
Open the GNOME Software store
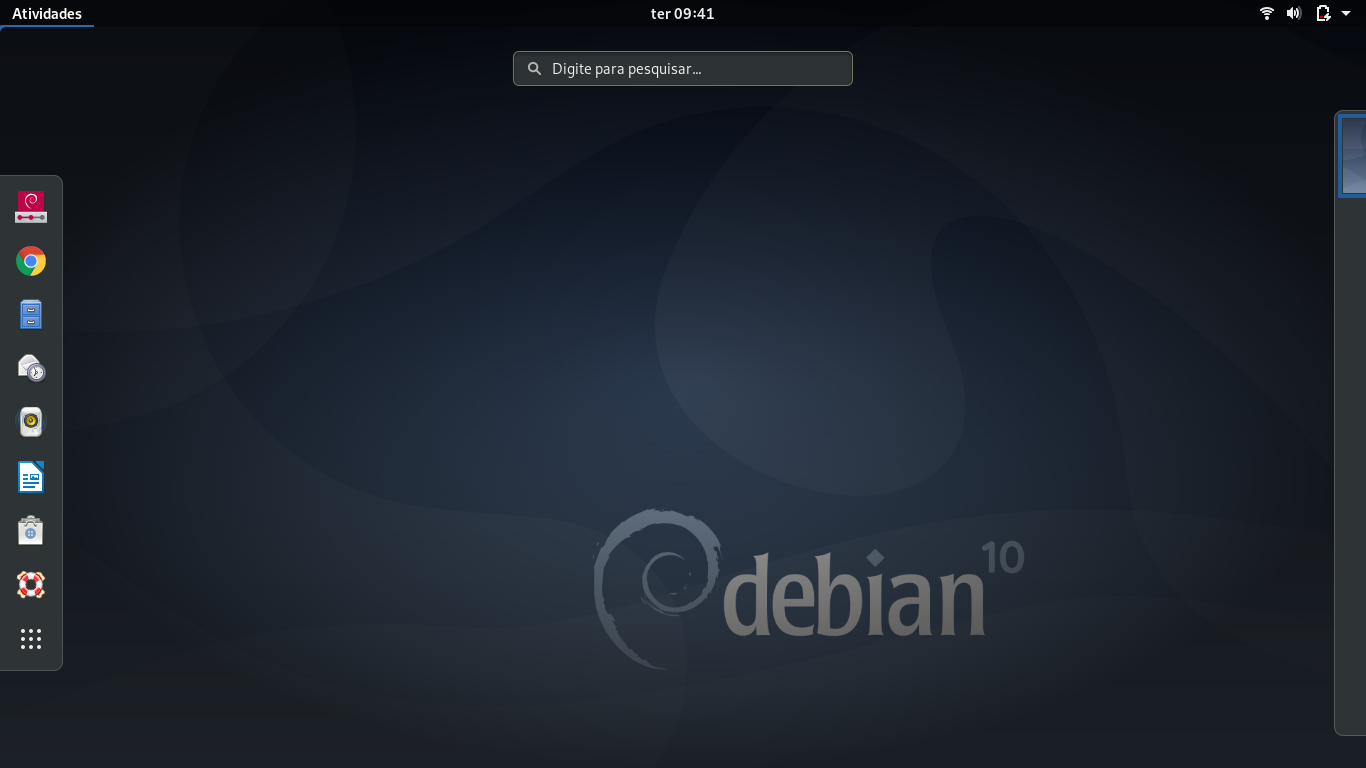30,530
